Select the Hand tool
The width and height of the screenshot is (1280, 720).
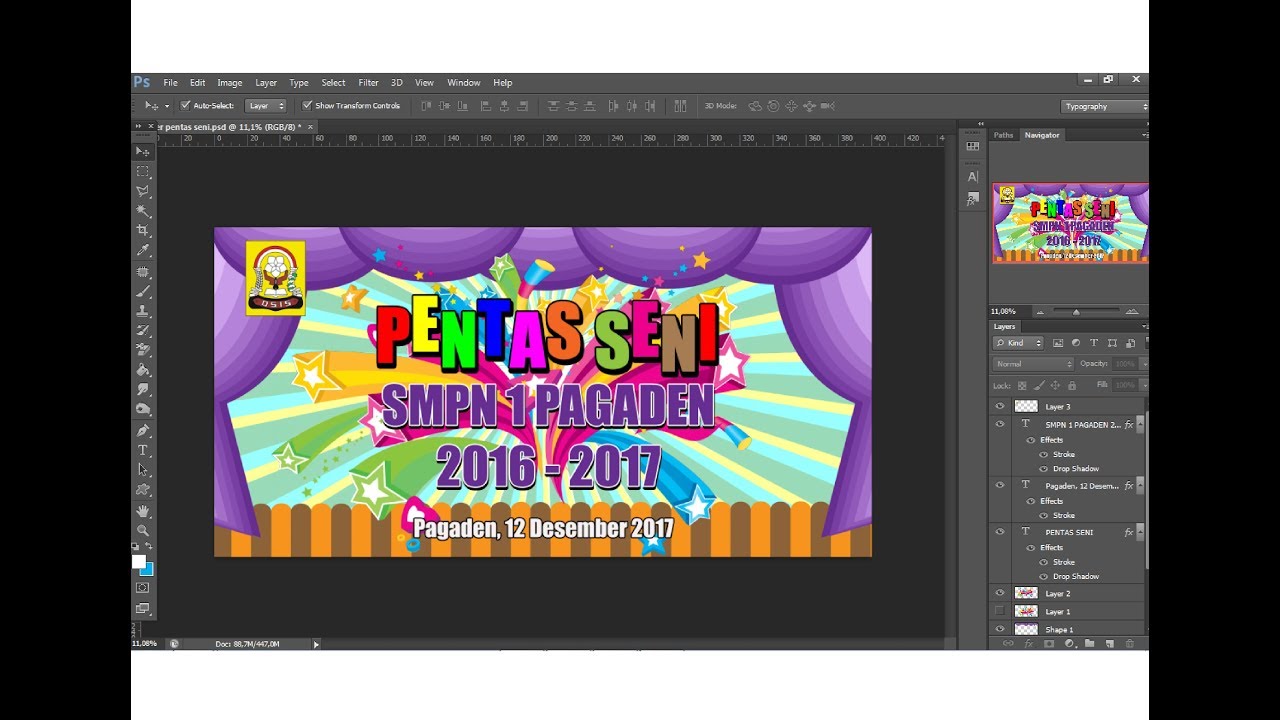coord(143,511)
